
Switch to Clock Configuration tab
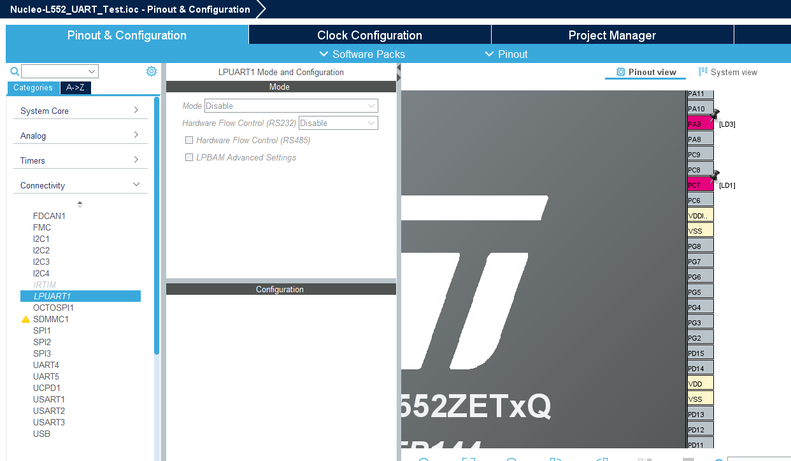370,35
